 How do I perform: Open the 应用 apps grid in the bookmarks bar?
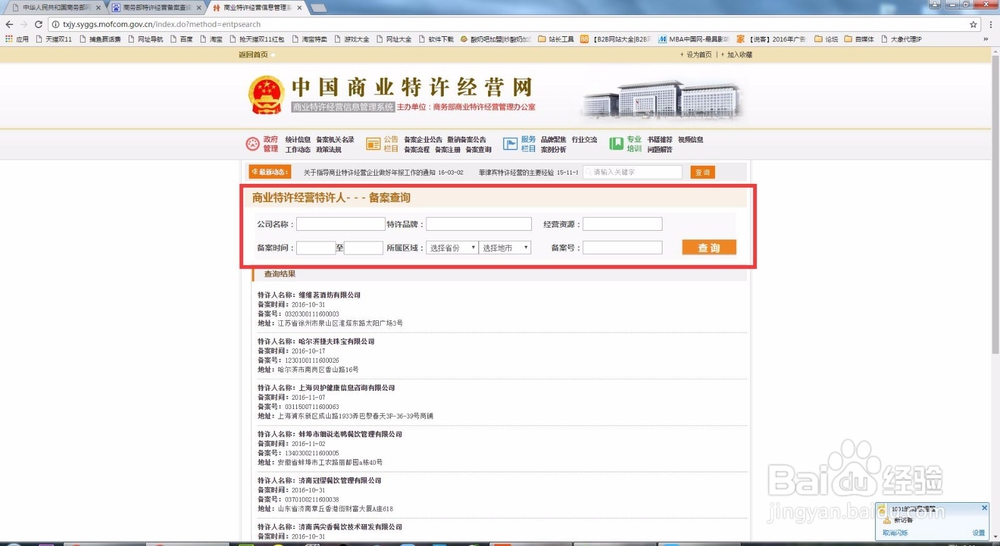click(17, 39)
